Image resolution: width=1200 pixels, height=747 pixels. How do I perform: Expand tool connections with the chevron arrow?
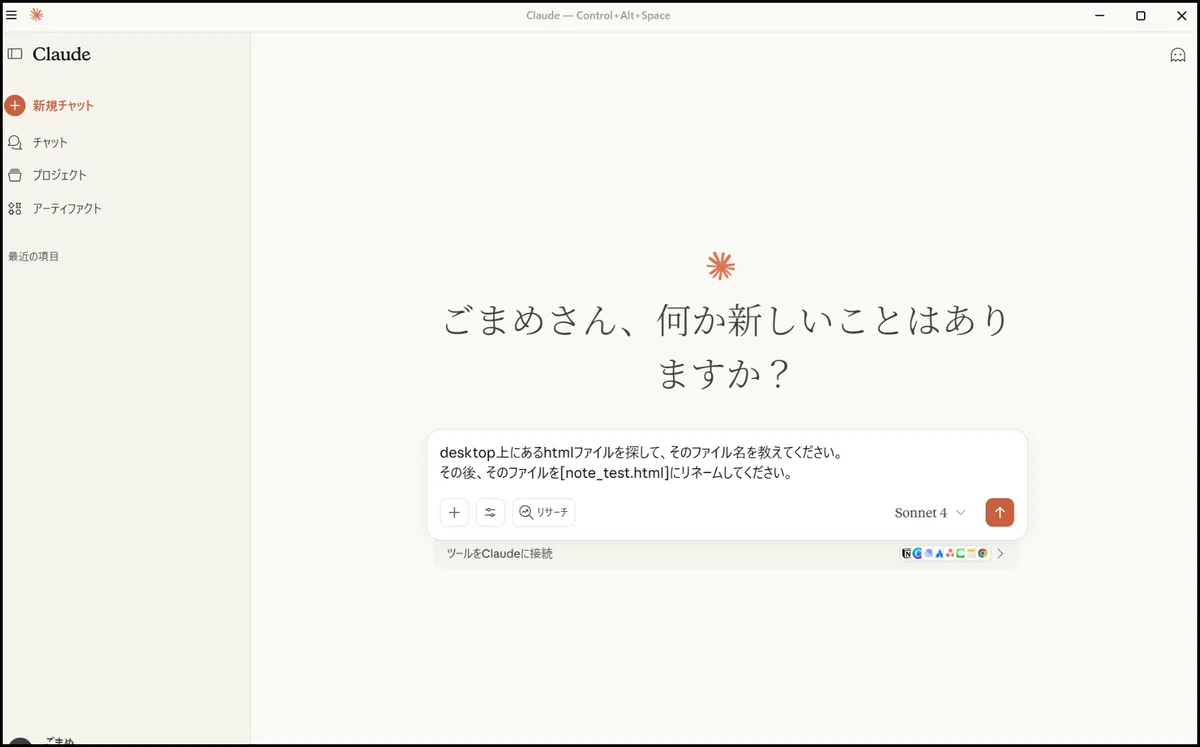1000,553
